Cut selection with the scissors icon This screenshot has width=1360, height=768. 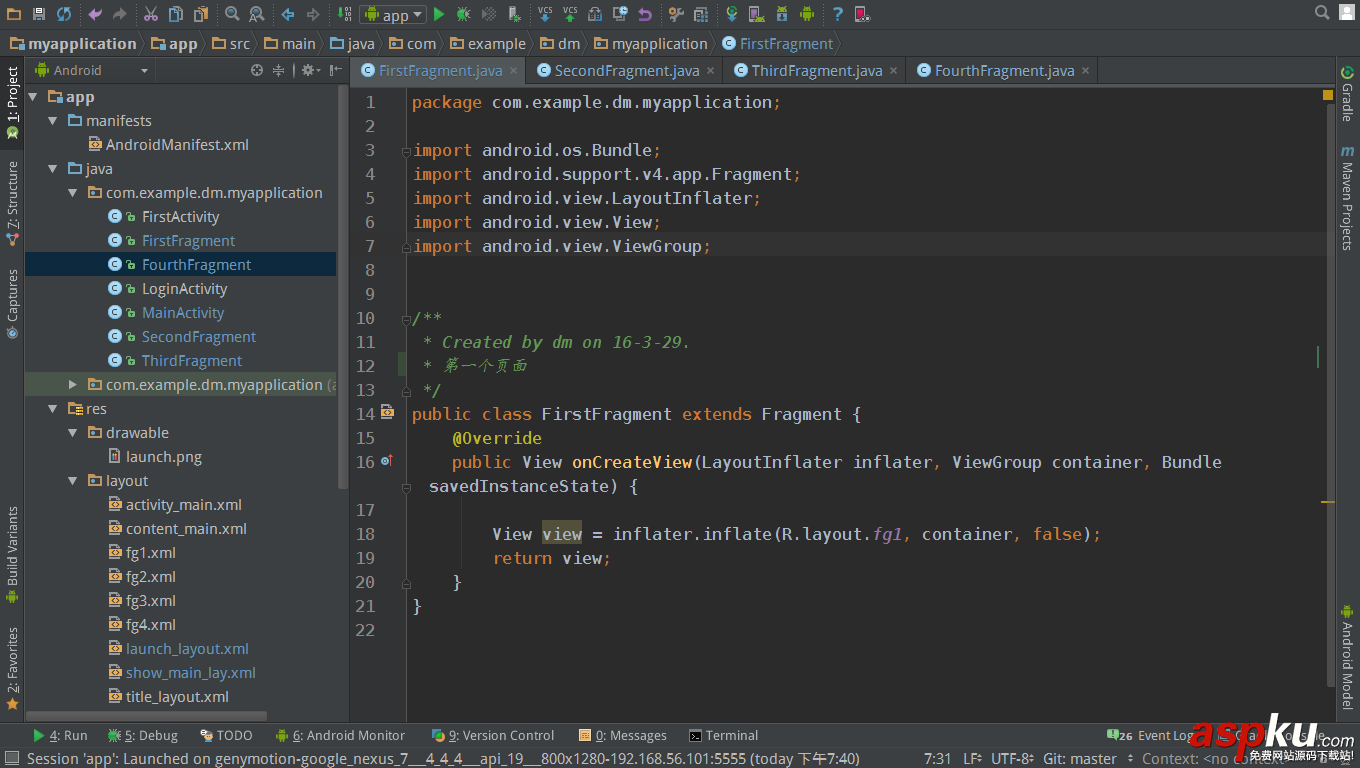(150, 14)
